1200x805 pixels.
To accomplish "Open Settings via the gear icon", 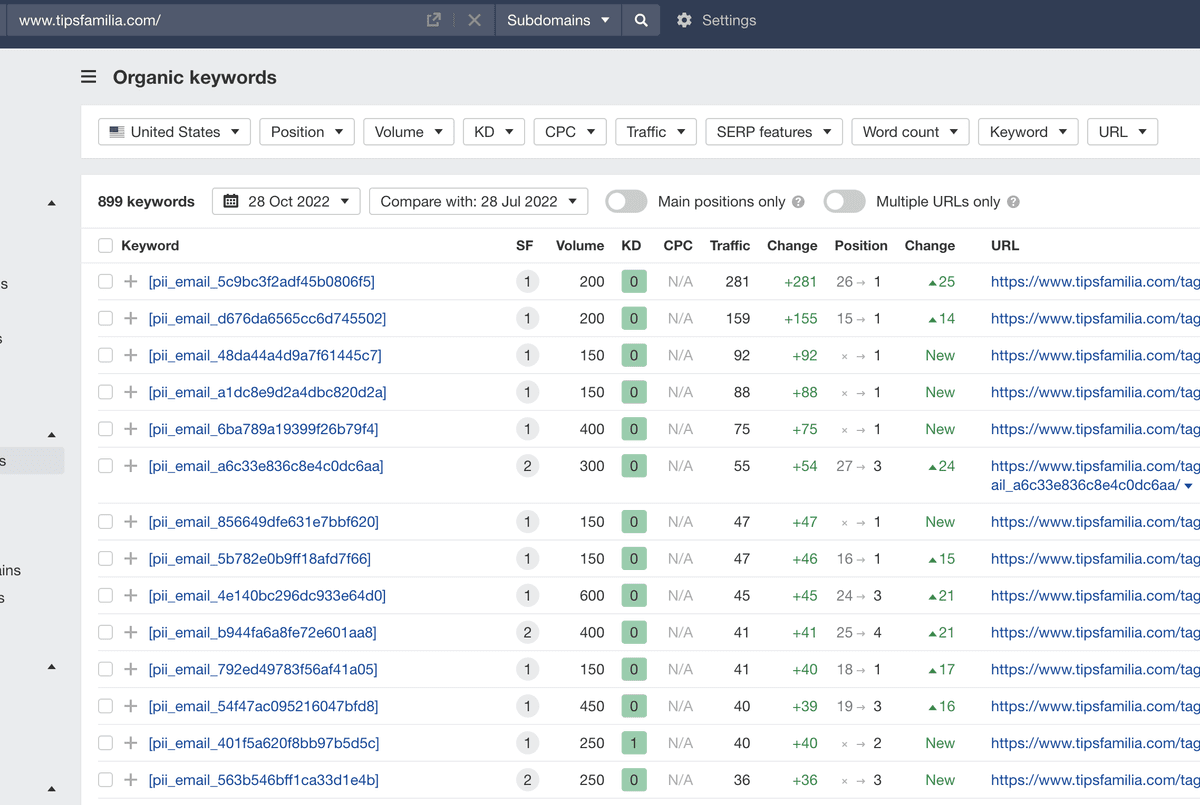I will (684, 20).
